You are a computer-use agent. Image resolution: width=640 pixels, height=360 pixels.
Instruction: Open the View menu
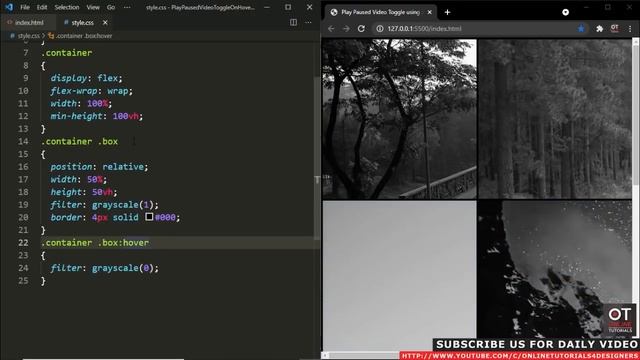point(93,7)
